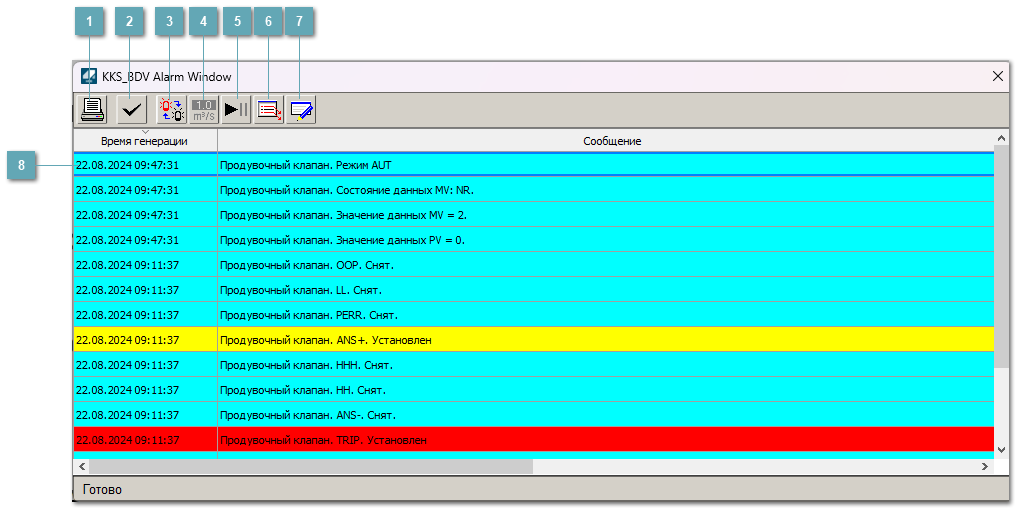Viewport: 1018px width, 511px height.
Task: Click the horizontal scroll left arrow
Action: click(82, 466)
